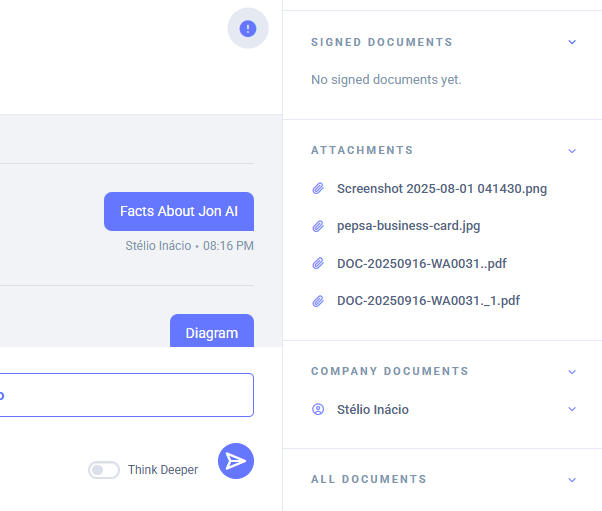This screenshot has height=511, width=602.
Task: Click the paperclip icon beside DOC-20250916-WA0031._1.pdf
Action: tap(318, 301)
